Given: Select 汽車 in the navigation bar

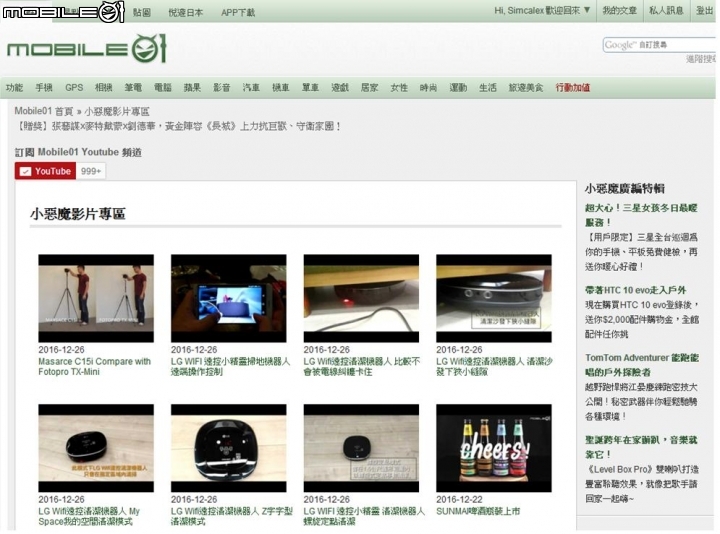Looking at the screenshot, I should [x=251, y=87].
